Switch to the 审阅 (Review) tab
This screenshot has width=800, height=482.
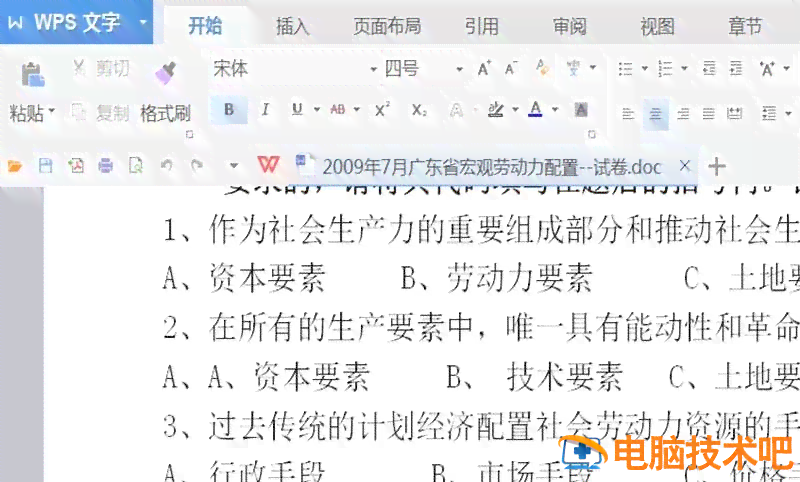click(x=570, y=27)
